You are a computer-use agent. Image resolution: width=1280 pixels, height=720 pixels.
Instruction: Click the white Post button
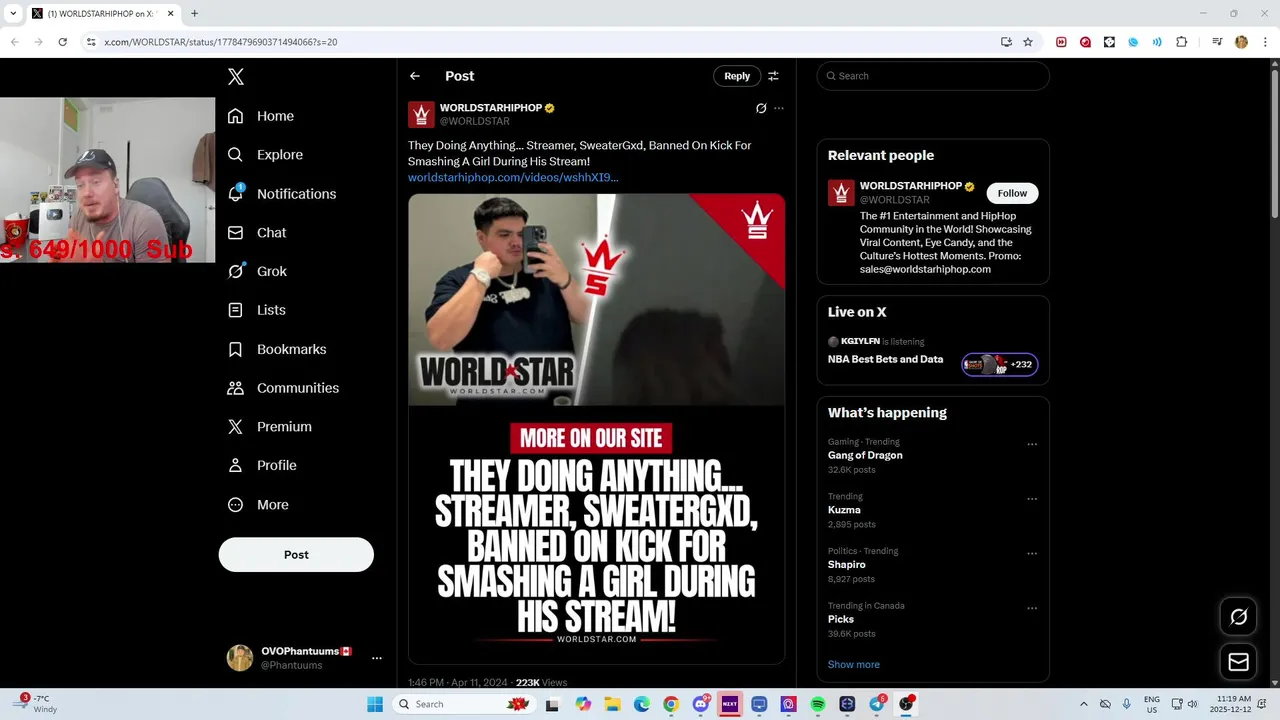click(x=296, y=555)
